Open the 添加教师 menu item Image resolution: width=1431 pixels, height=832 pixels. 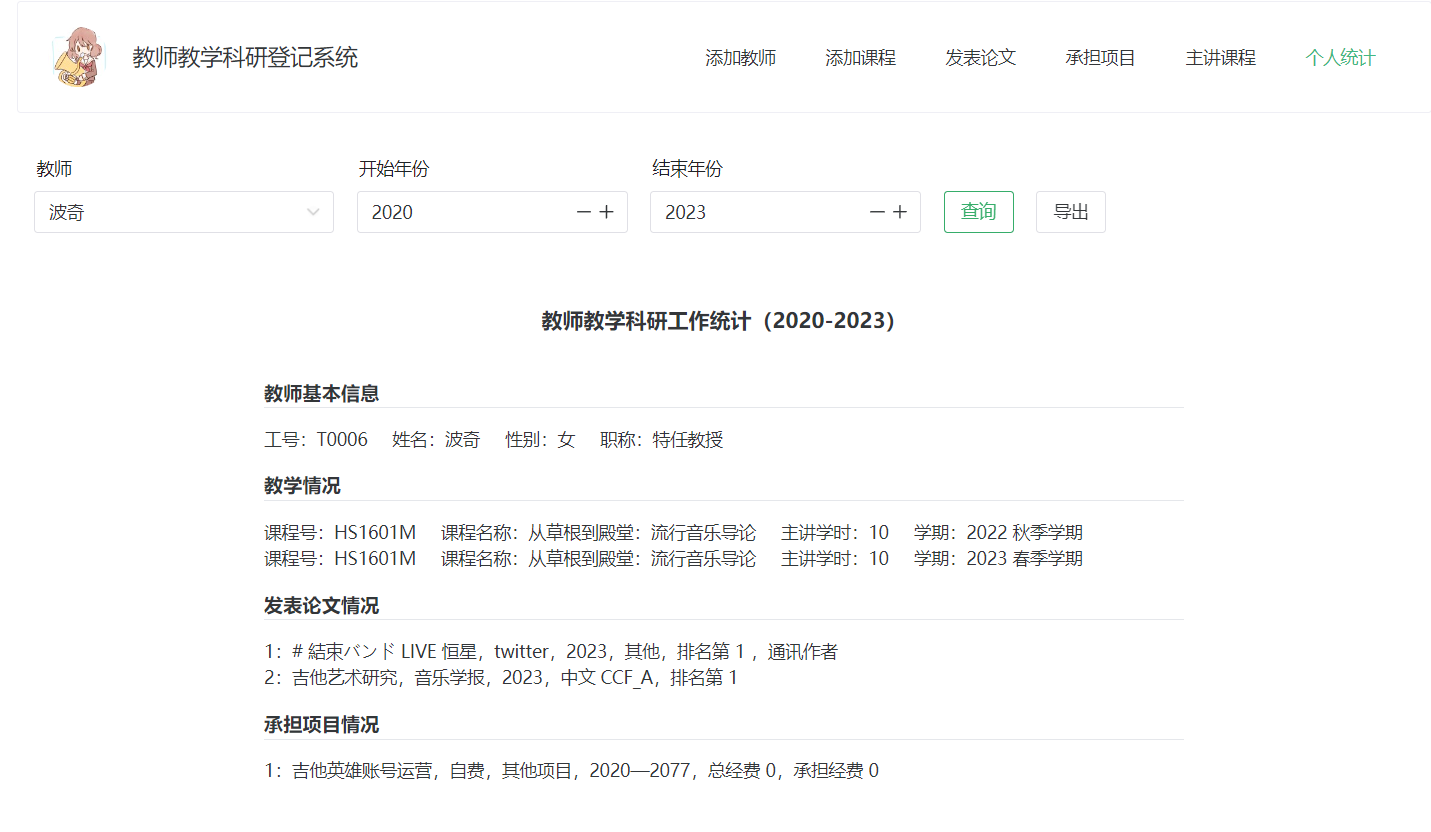click(741, 58)
